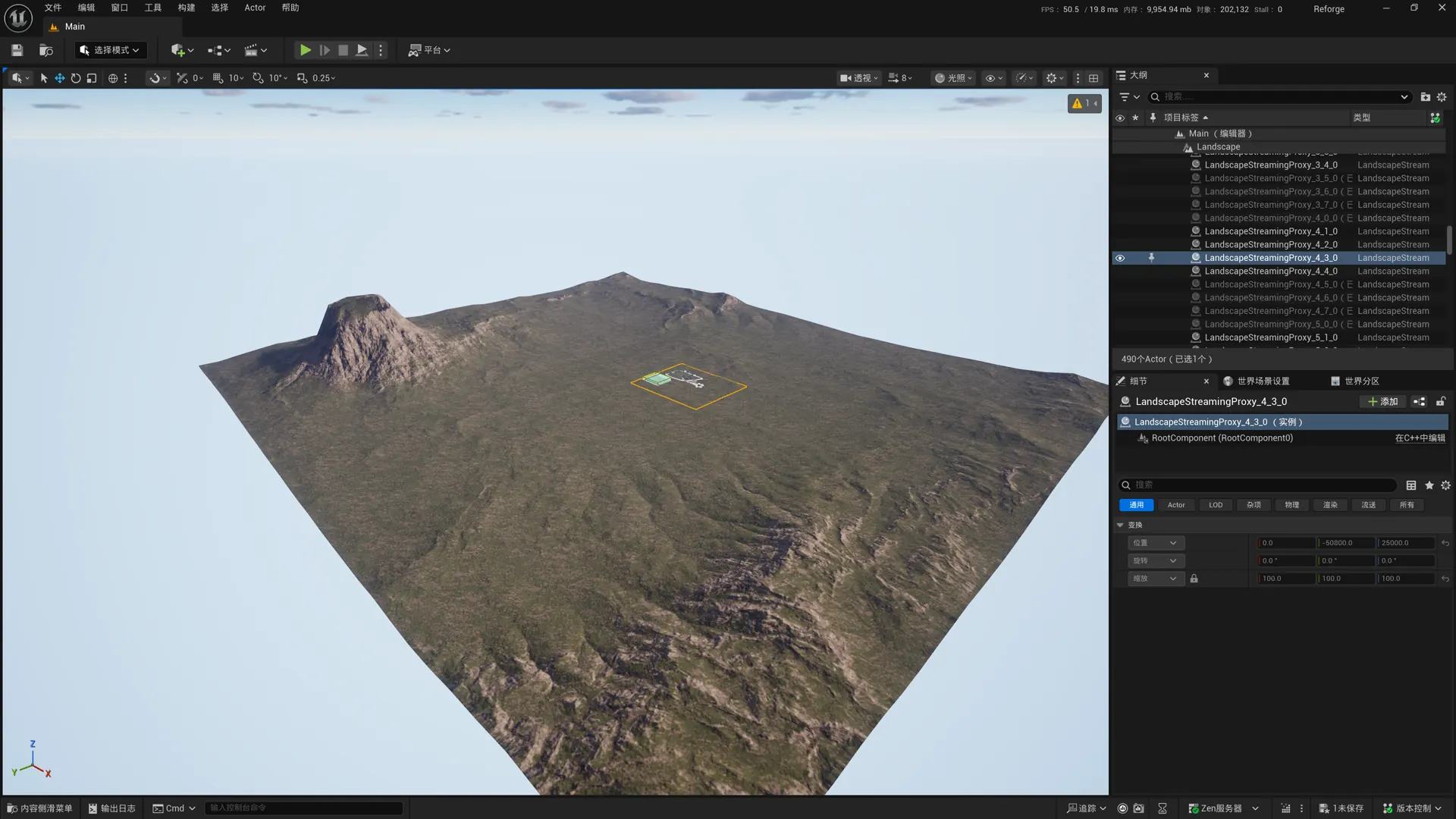Select the LOD filter button

pos(1216,505)
